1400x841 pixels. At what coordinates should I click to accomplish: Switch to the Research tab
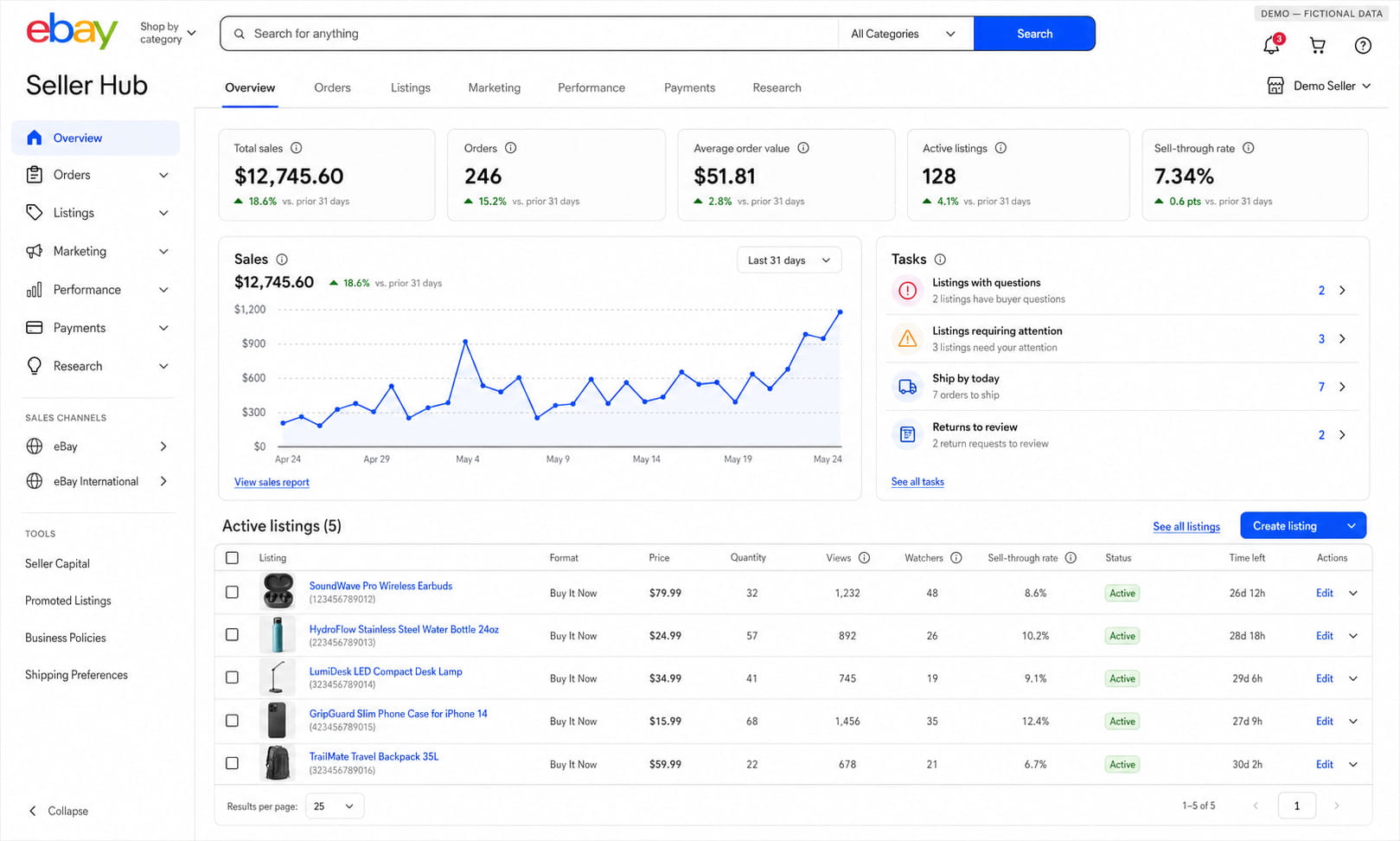[777, 87]
